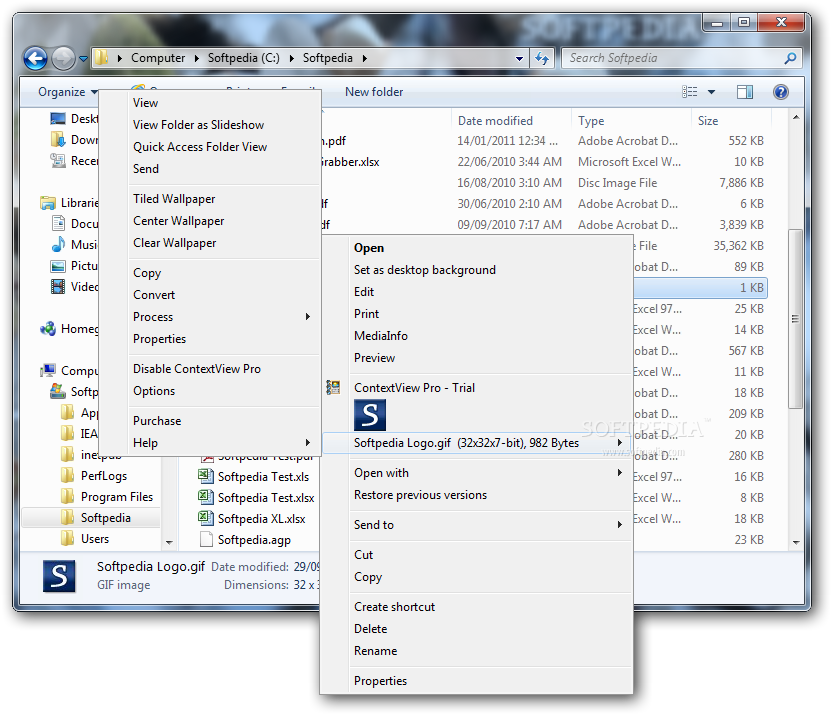Select the Users folder in tree
Screen dimensions: 832x715
pyautogui.click(x=94, y=539)
